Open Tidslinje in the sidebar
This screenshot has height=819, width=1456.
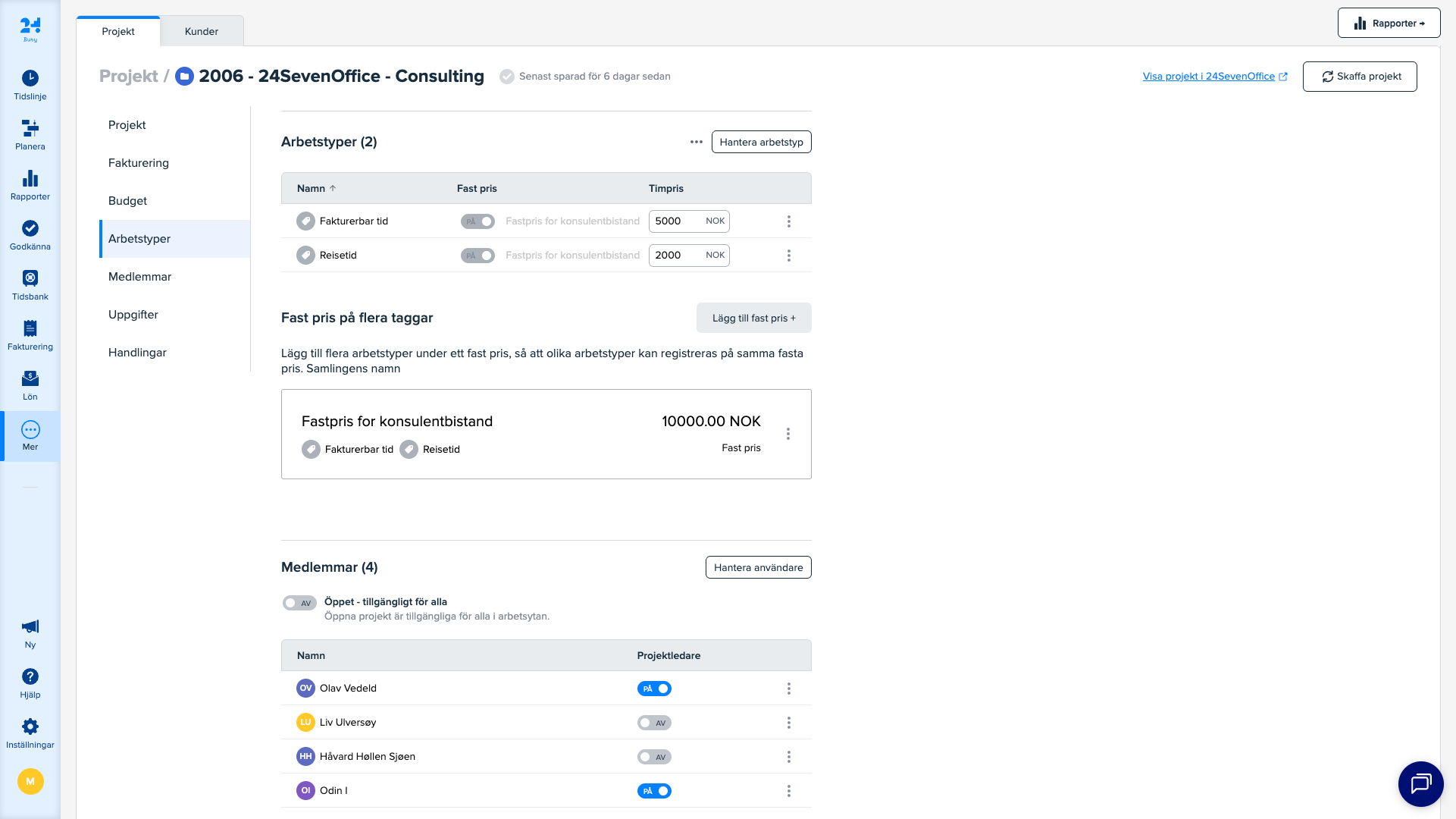coord(30,85)
